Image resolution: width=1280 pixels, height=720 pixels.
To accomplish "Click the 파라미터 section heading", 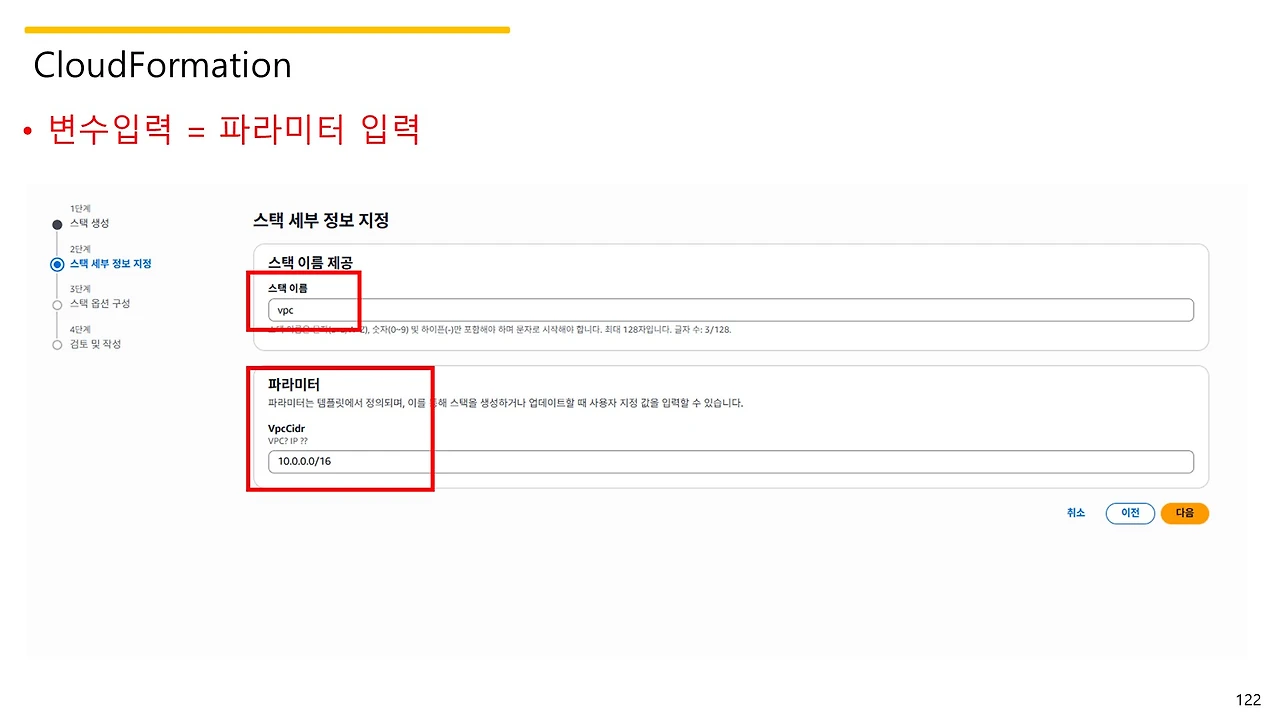I will tap(294, 384).
